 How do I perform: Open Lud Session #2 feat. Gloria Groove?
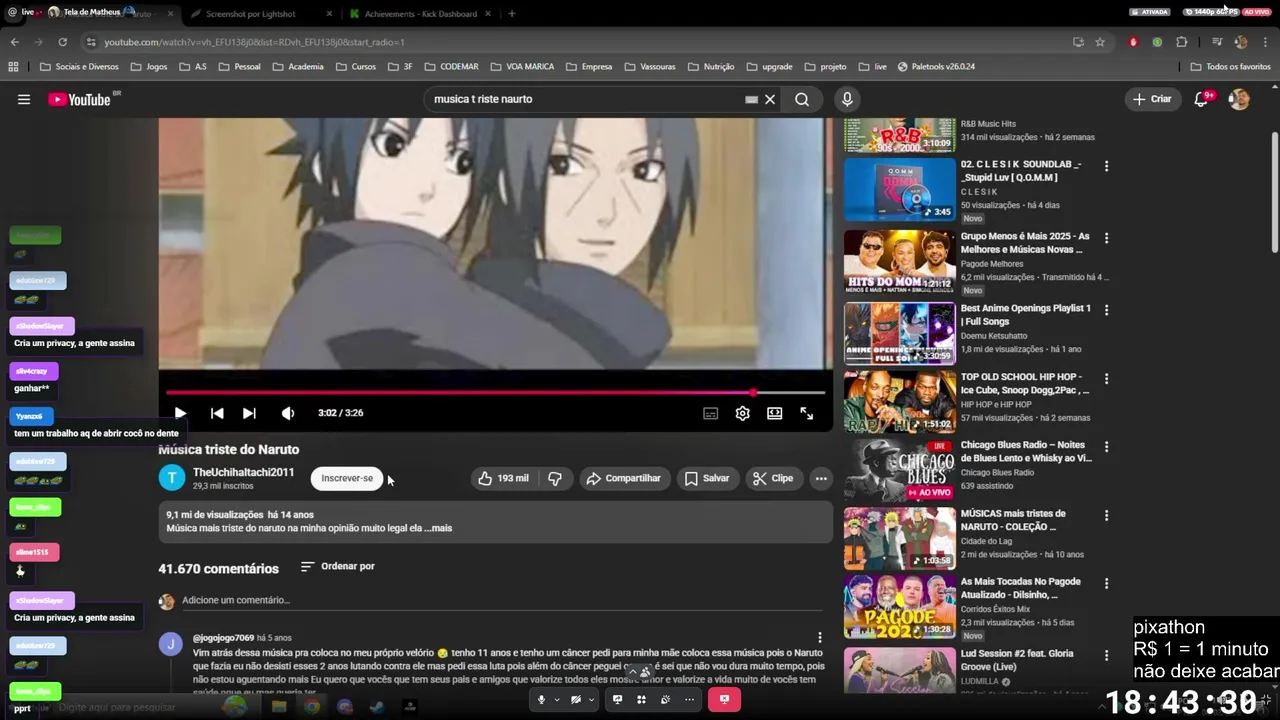tap(1017, 660)
